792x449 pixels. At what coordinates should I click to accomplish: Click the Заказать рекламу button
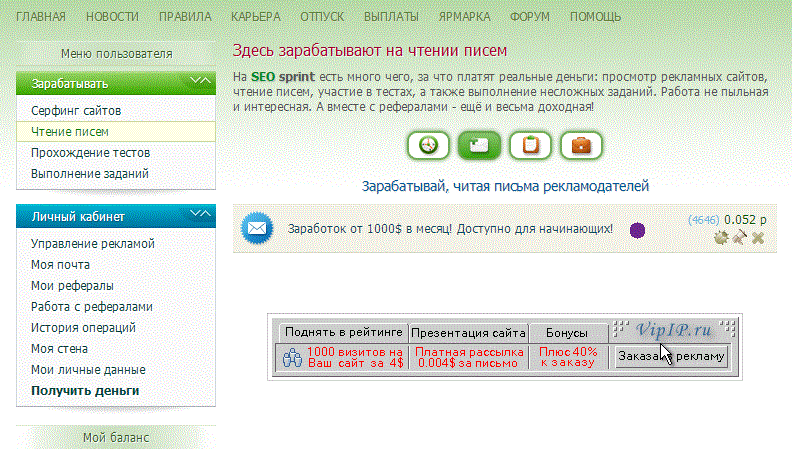(671, 357)
